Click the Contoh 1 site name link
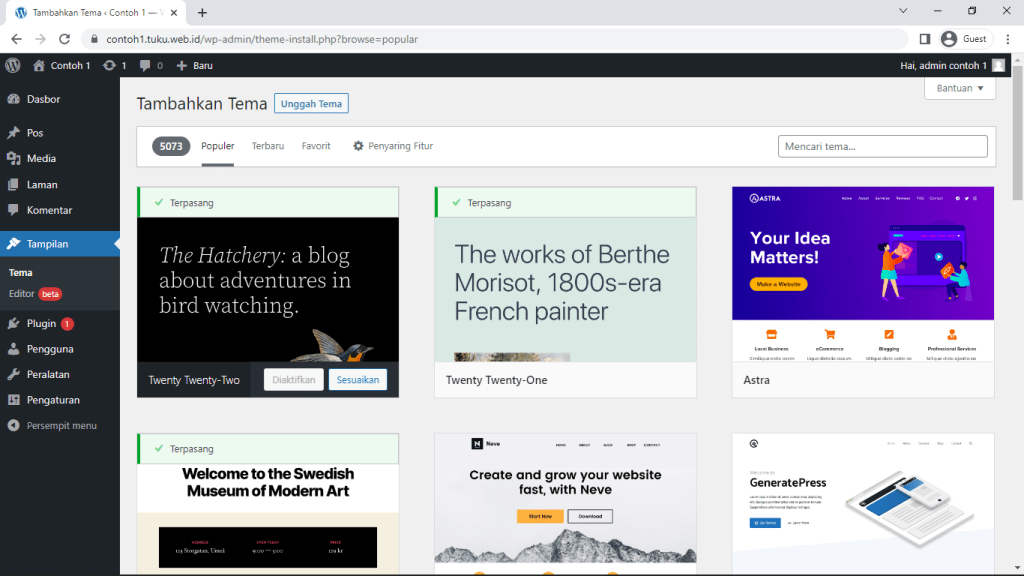 (x=71, y=65)
